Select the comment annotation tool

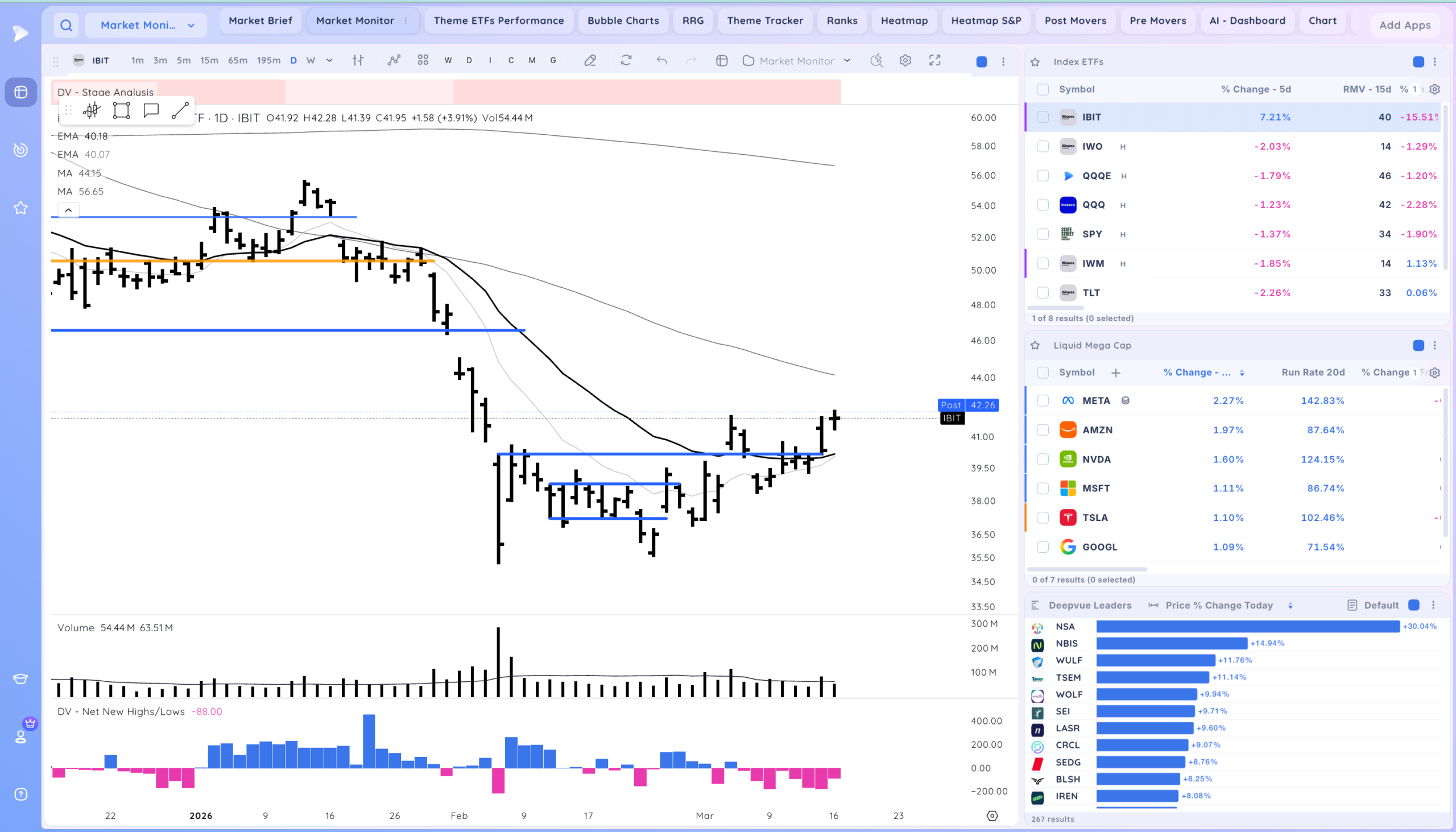coord(151,110)
